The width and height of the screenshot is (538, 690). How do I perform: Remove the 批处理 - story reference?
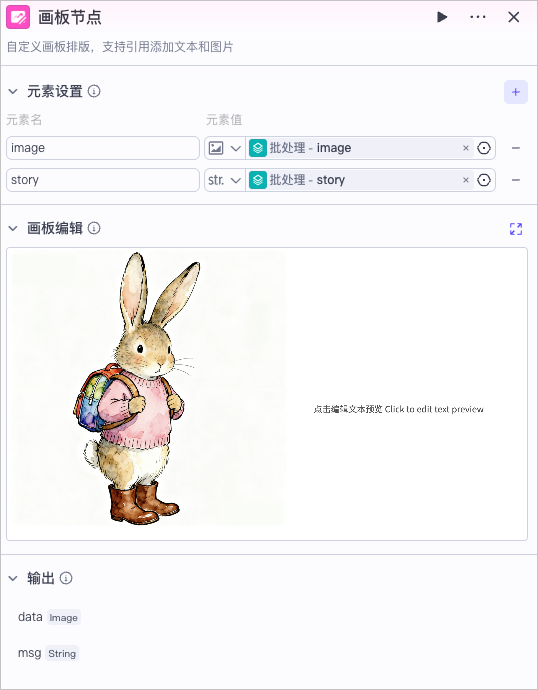tap(466, 180)
